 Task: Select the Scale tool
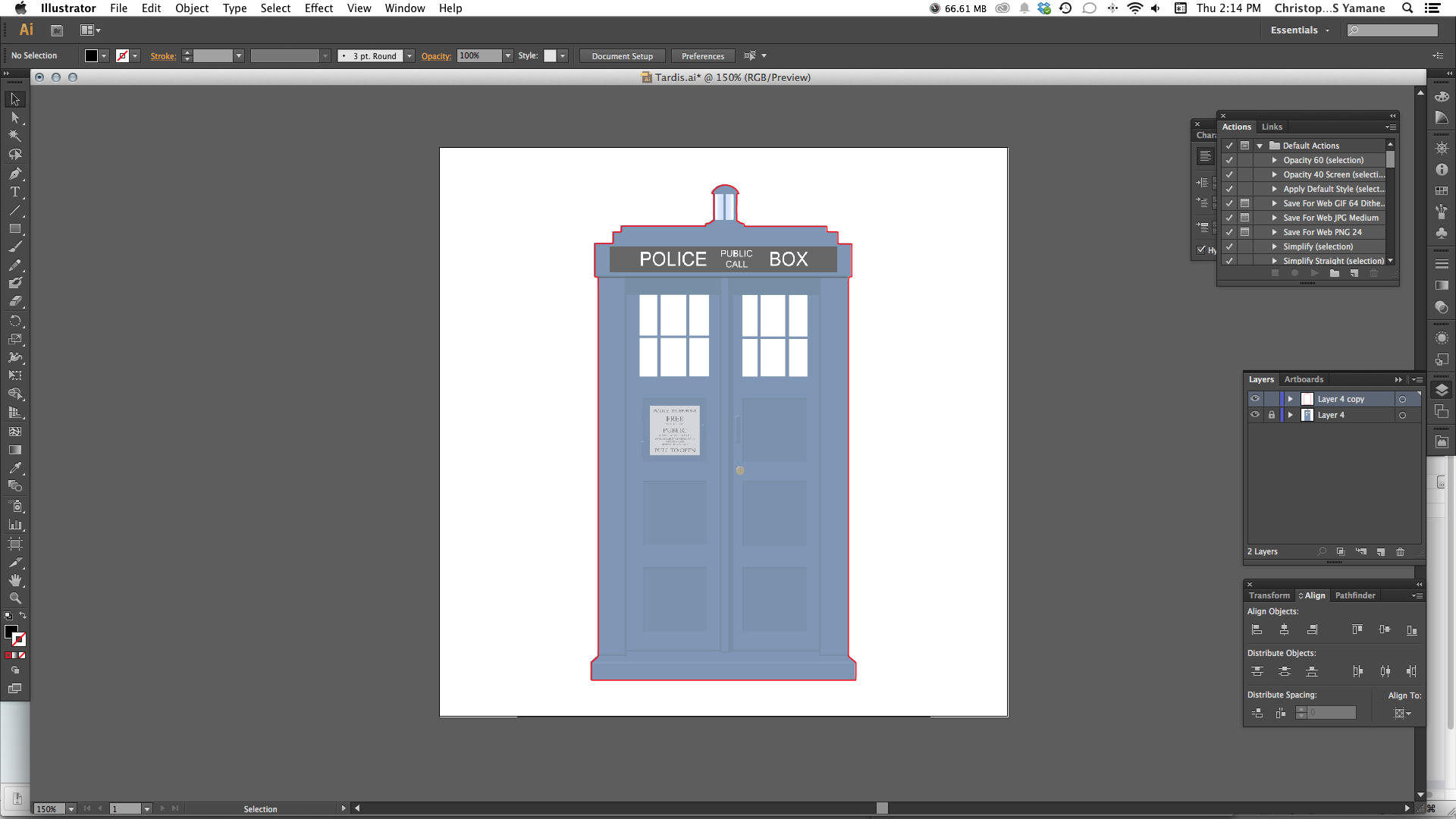tap(14, 339)
